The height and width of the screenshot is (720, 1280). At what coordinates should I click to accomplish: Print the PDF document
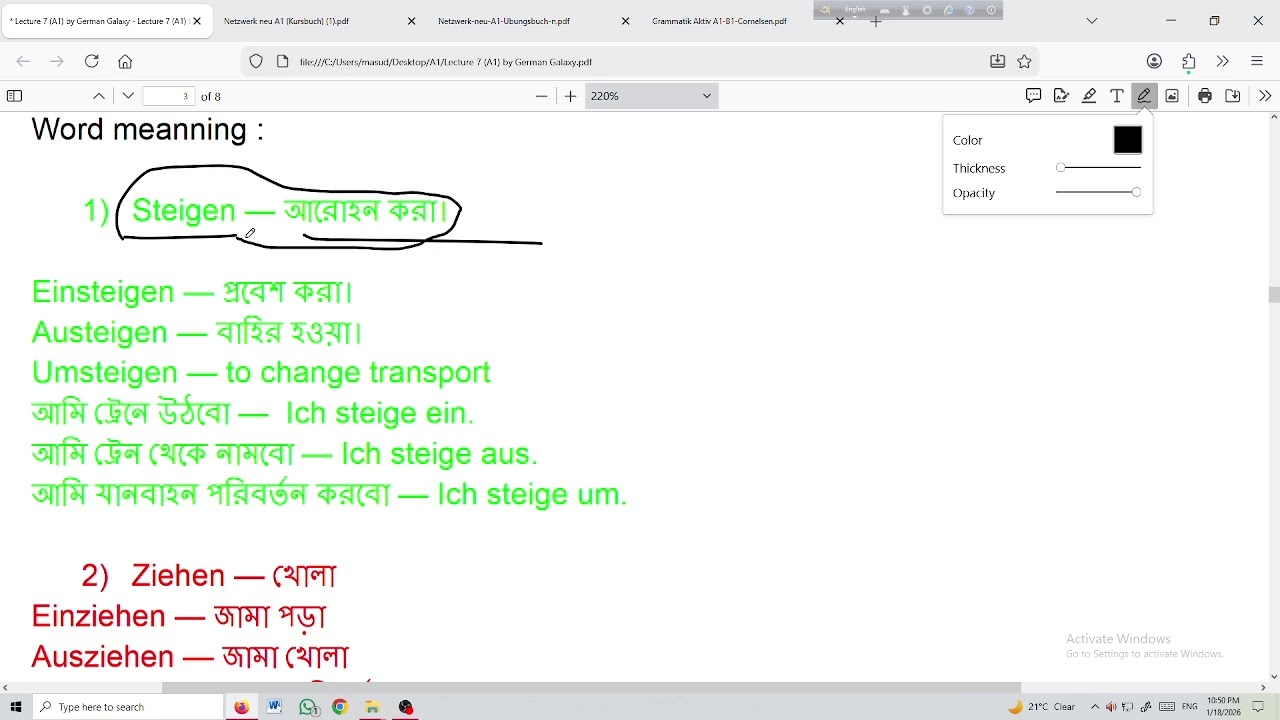[1205, 96]
